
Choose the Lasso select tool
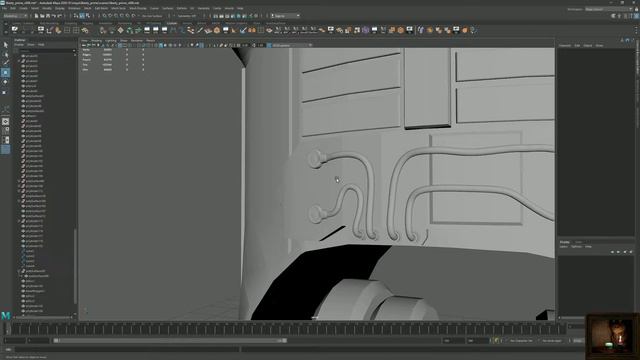[x=5, y=54]
